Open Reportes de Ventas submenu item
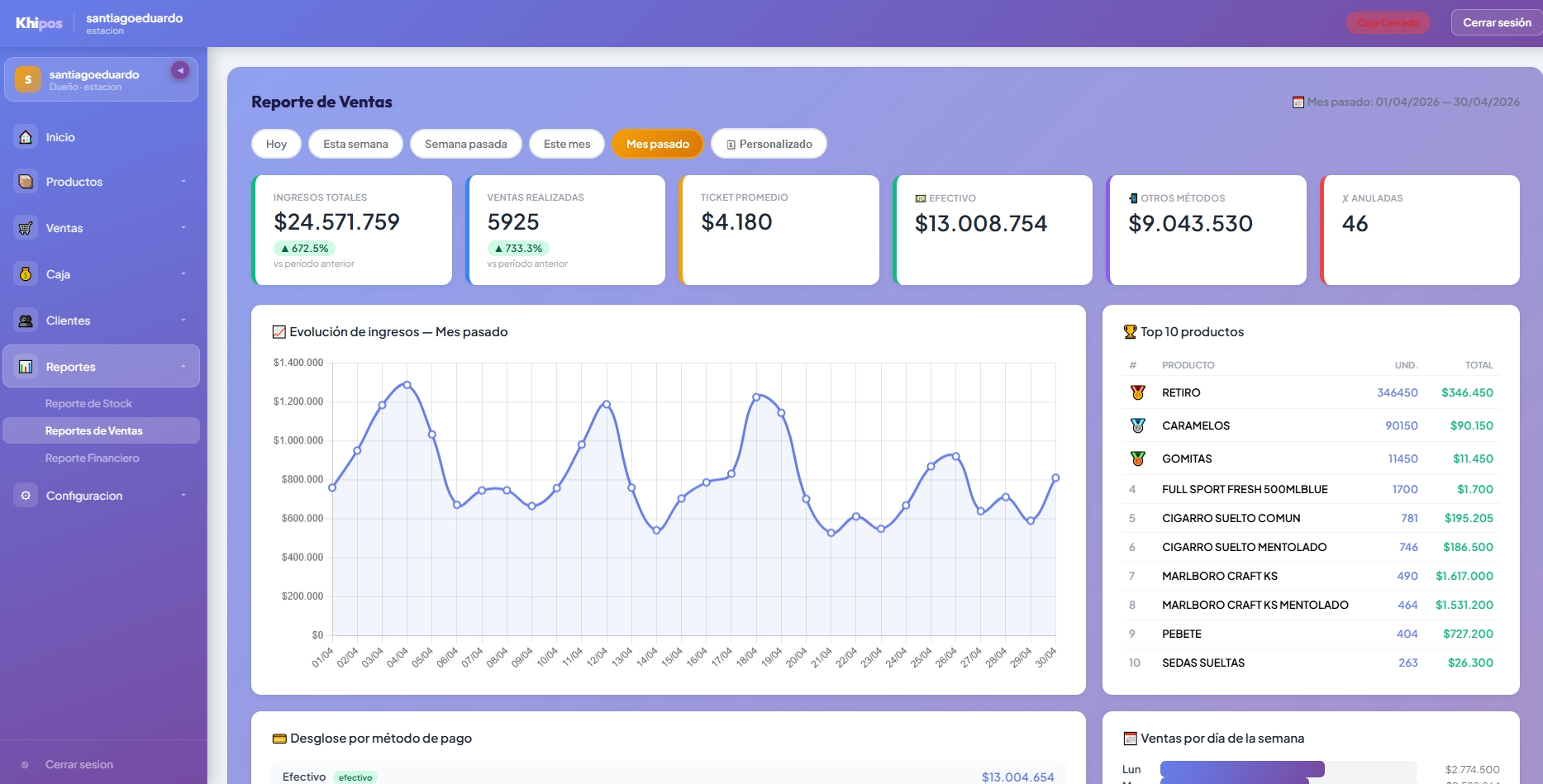1543x784 pixels. click(x=101, y=430)
